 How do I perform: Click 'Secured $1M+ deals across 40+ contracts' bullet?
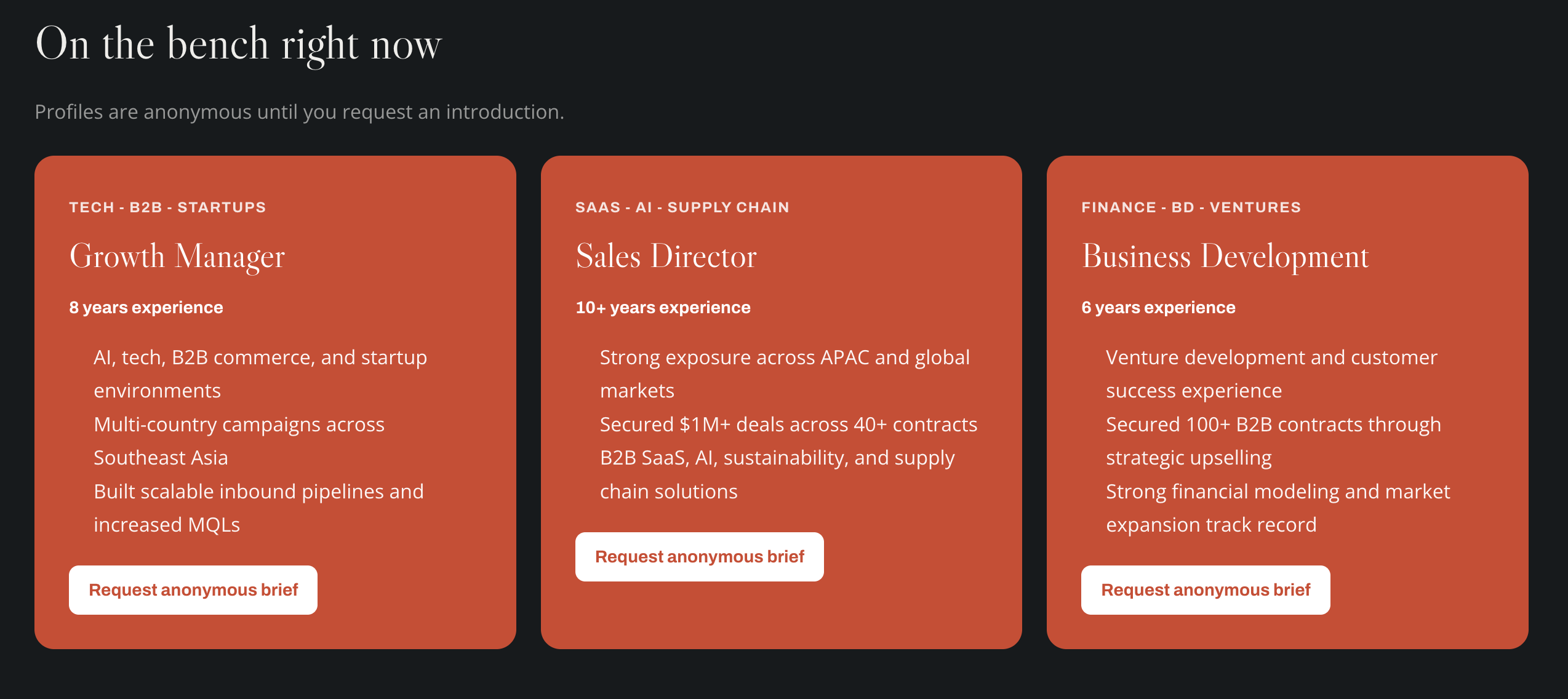[x=788, y=425]
